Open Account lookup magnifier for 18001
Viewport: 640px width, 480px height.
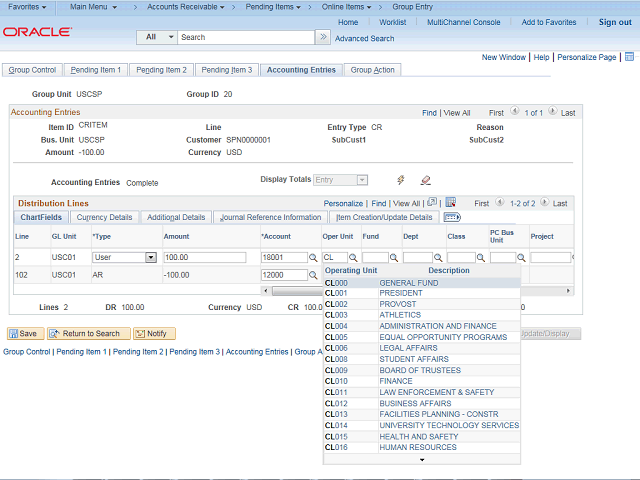313,258
